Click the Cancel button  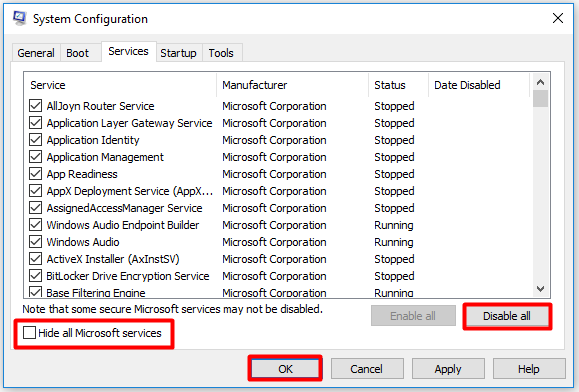point(367,369)
